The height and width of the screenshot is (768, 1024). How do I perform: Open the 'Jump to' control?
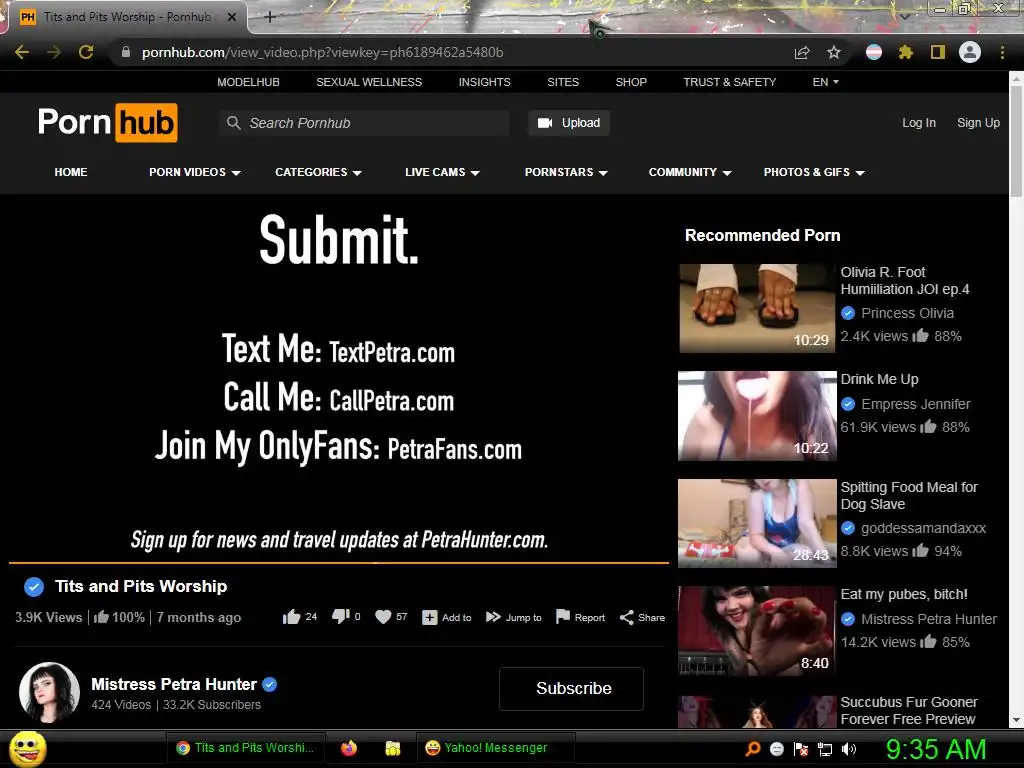[x=514, y=617]
